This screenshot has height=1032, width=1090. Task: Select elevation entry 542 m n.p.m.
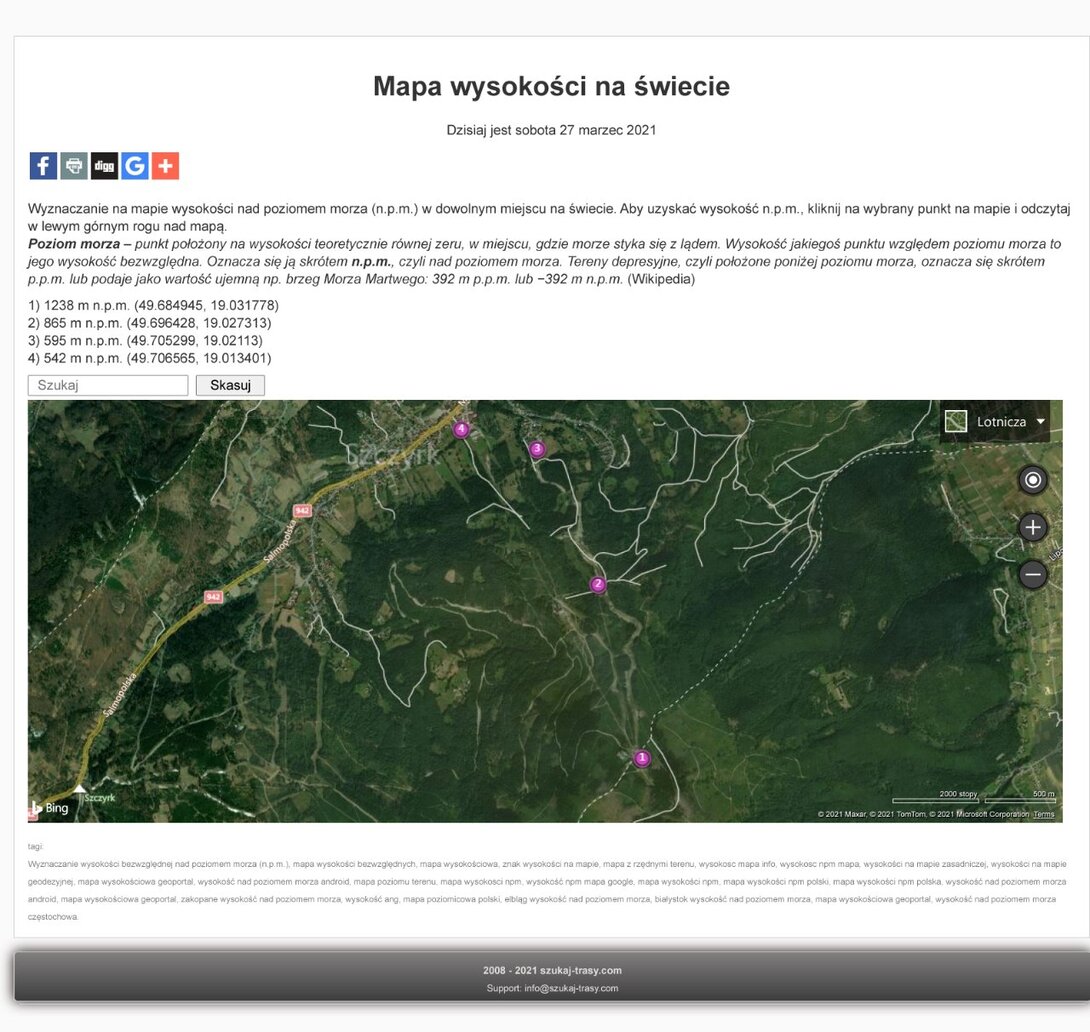tap(149, 359)
